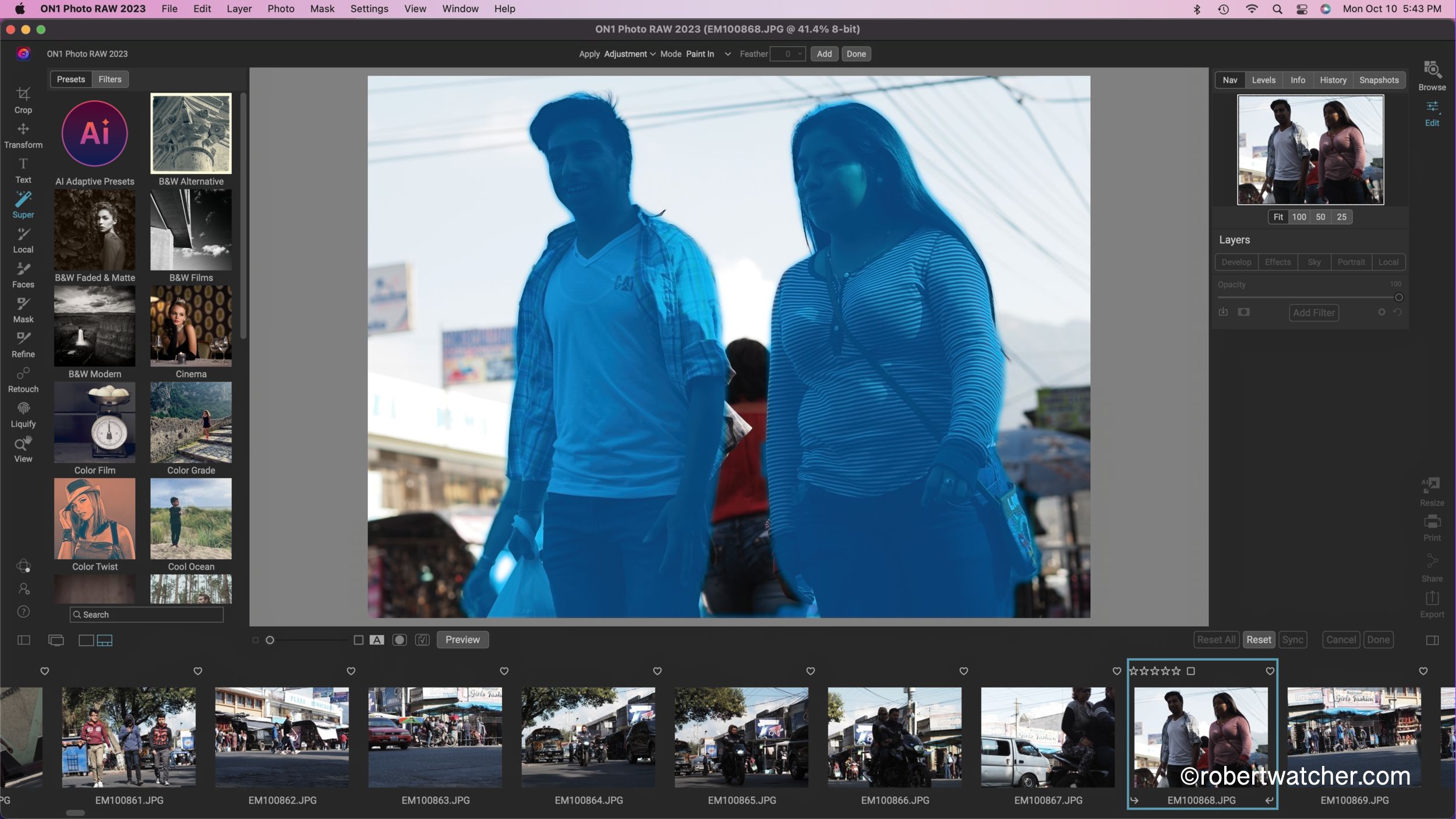Image resolution: width=1456 pixels, height=819 pixels.
Task: Open the Apply Adjustment dropdown
Action: click(629, 54)
